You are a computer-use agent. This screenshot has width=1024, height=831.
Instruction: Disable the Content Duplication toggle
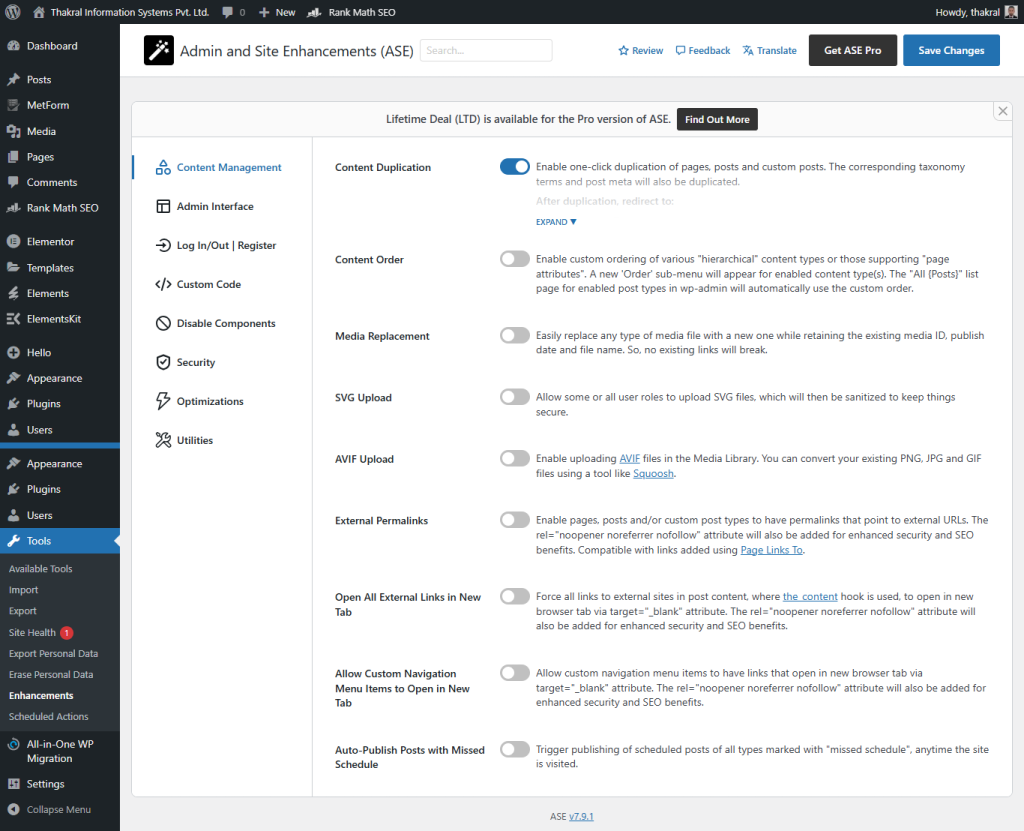pos(514,166)
